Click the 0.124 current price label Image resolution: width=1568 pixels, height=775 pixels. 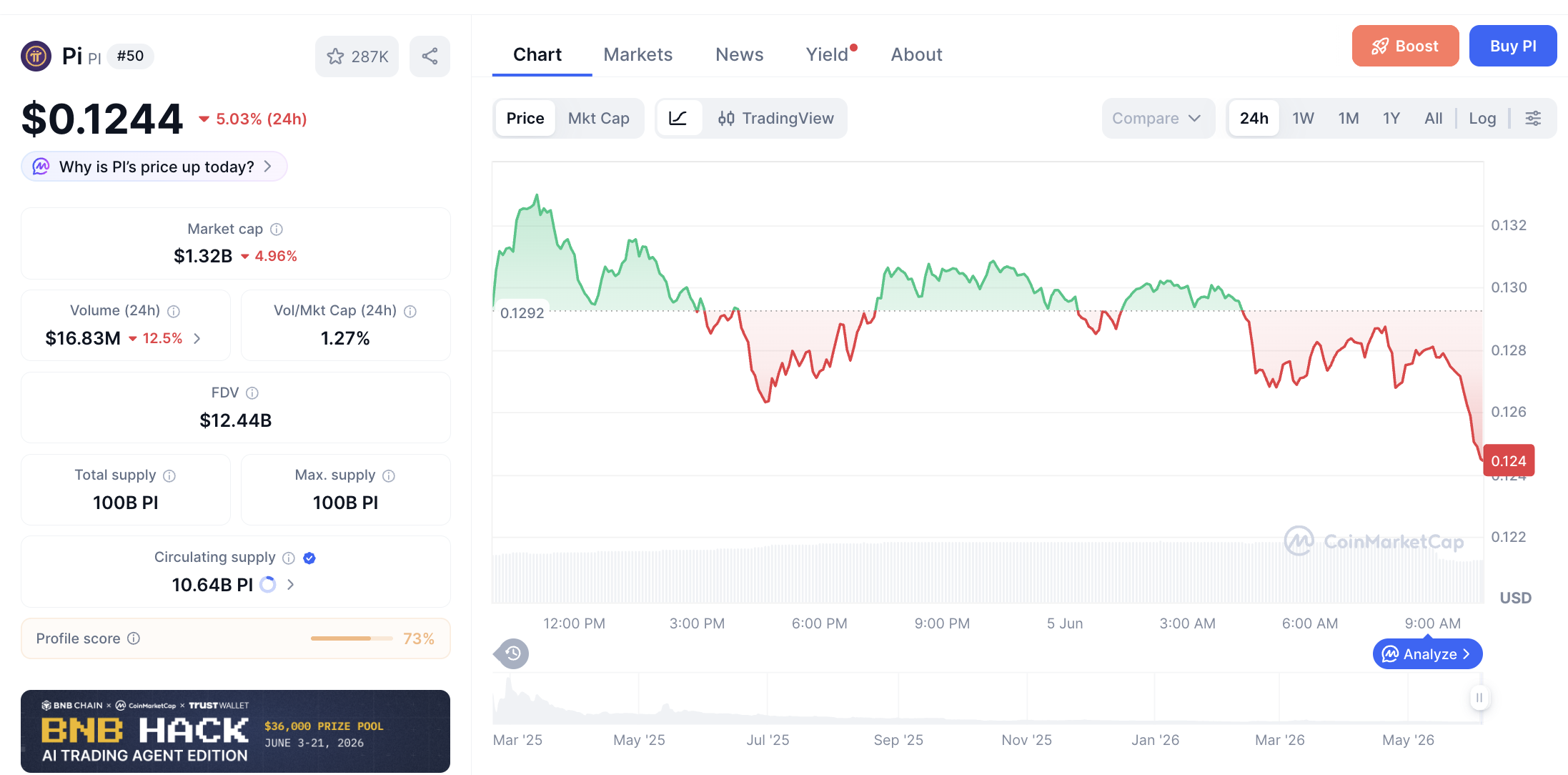[1509, 461]
